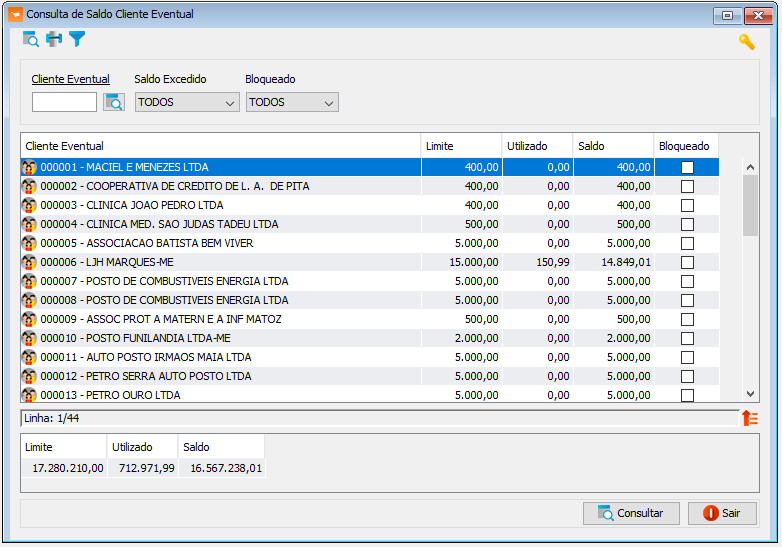Click the Linha: 1/44 status text

[51, 418]
